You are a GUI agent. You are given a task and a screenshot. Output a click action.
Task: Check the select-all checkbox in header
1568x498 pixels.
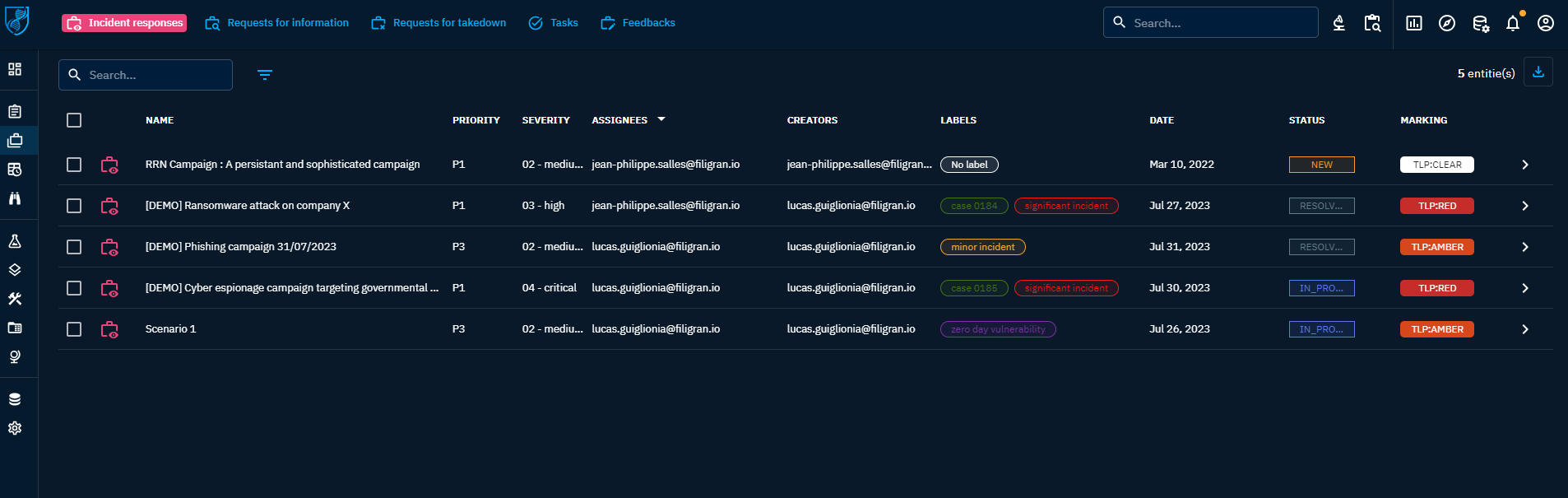pos(74,120)
